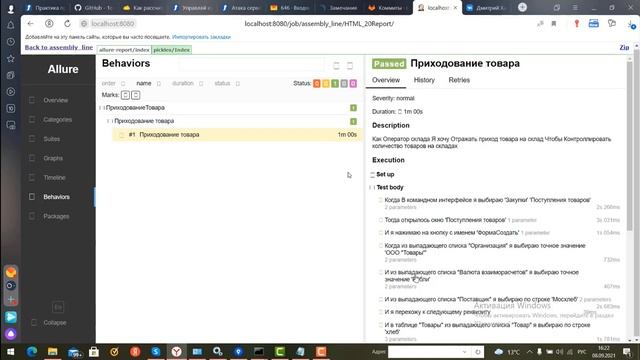Expand step with 'Организация' dropdown list
Screen dimensions: 640x360
point(485,249)
